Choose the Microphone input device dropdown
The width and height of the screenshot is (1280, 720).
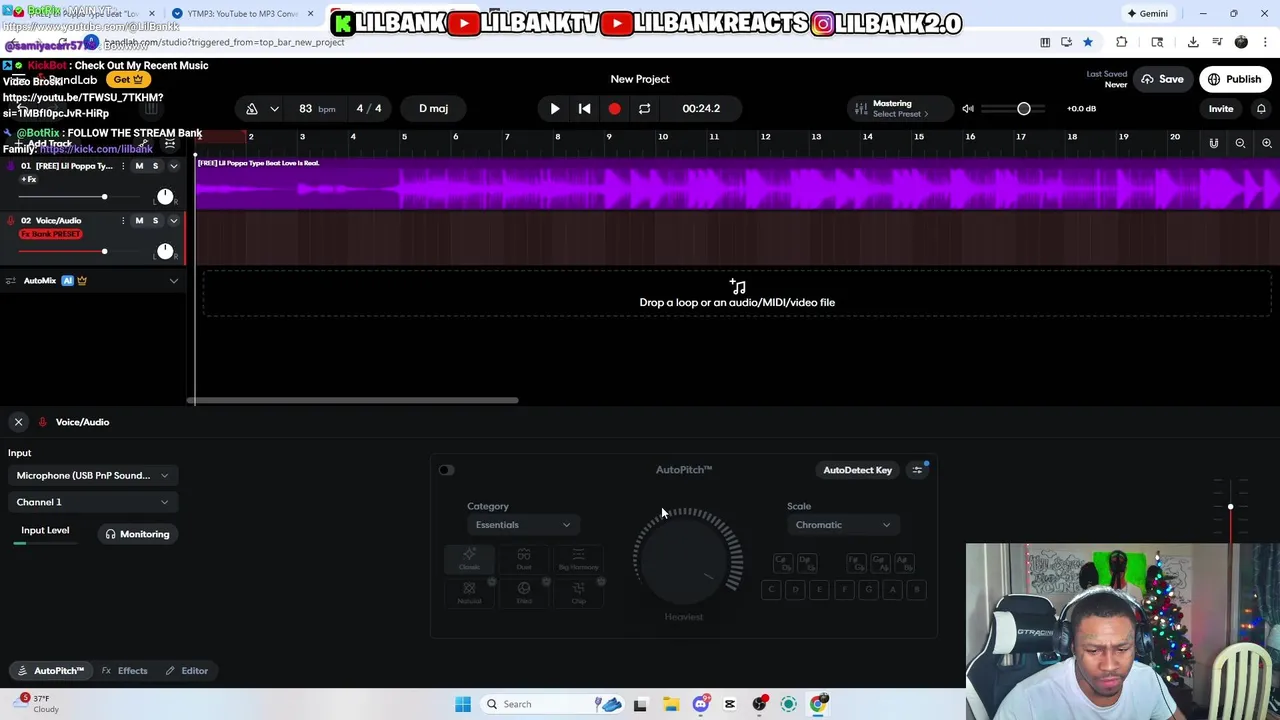coord(92,476)
